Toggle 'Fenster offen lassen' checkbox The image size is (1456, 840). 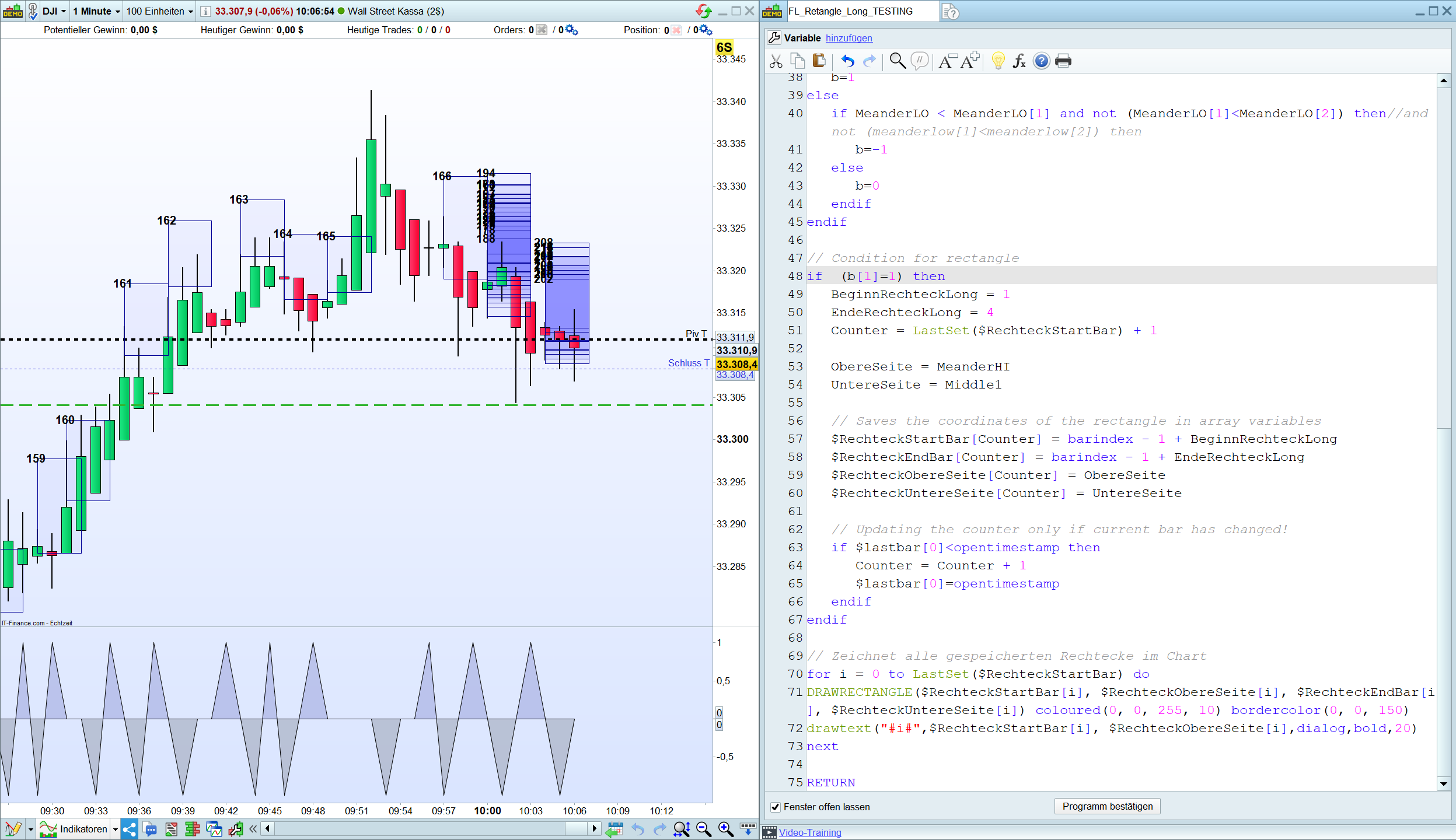775,807
